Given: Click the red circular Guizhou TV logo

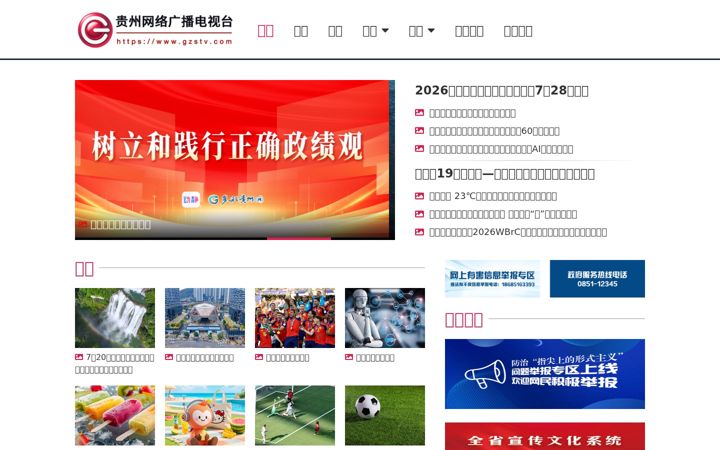Looking at the screenshot, I should (95, 30).
